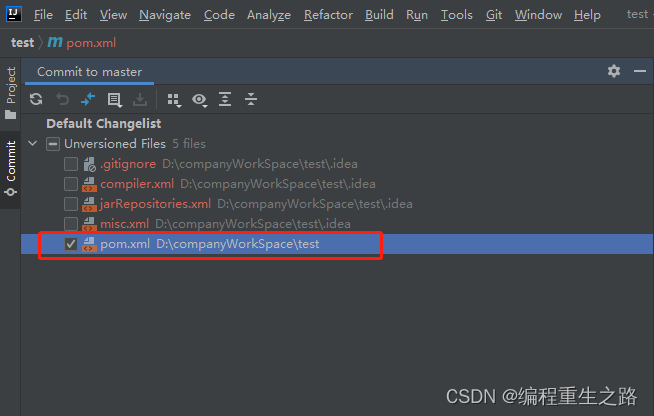The width and height of the screenshot is (654, 416).
Task: Open the View Options eye dropdown
Action: tap(200, 100)
